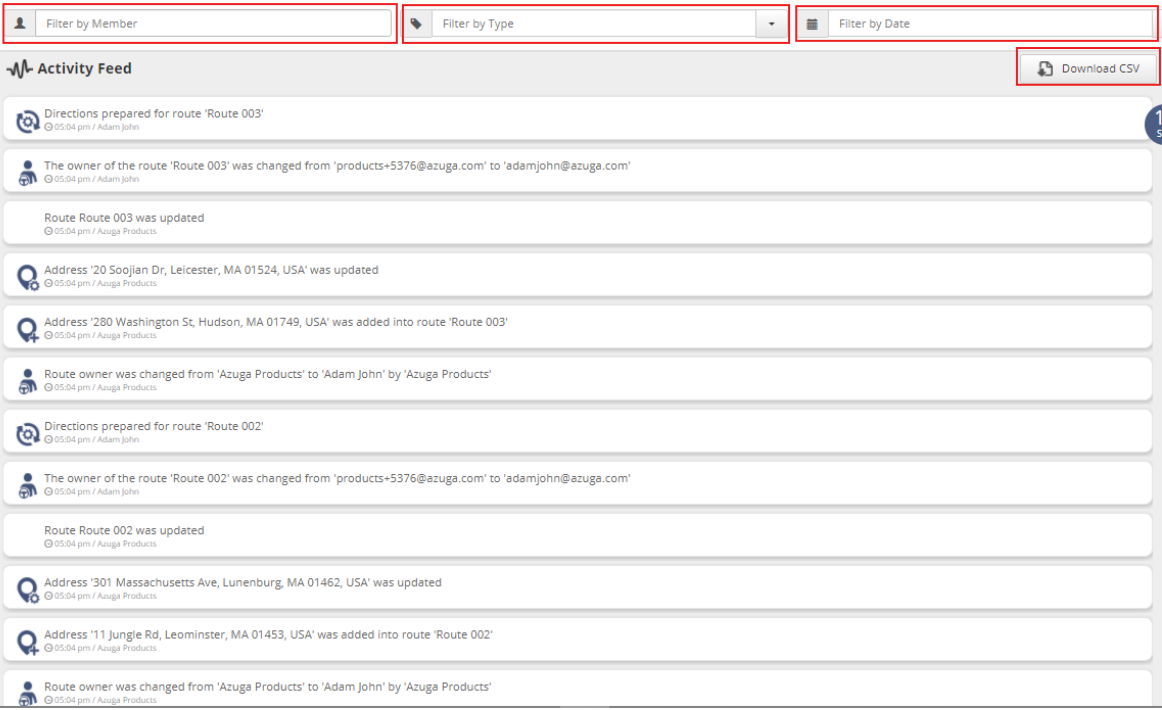Click the Activity Feed pulse icon
The image size is (1162, 710).
pyautogui.click(x=20, y=69)
